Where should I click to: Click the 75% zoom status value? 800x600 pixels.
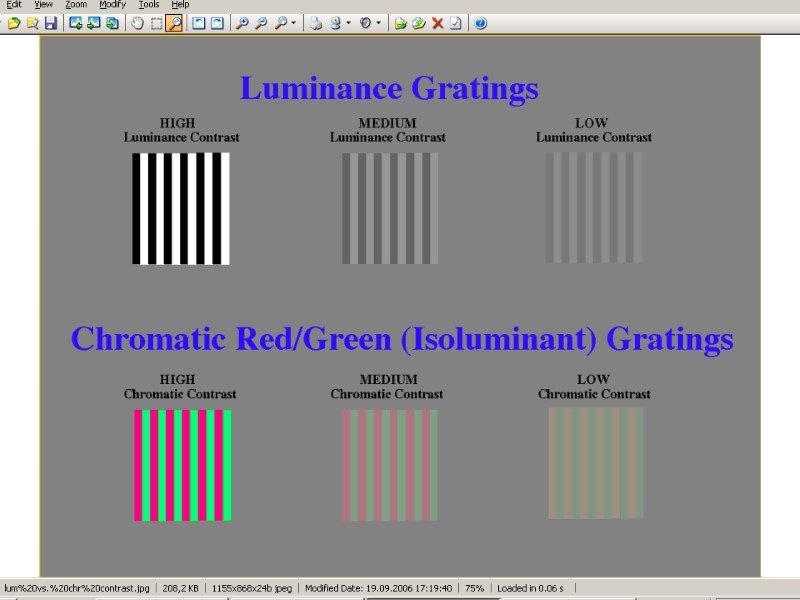point(474,588)
